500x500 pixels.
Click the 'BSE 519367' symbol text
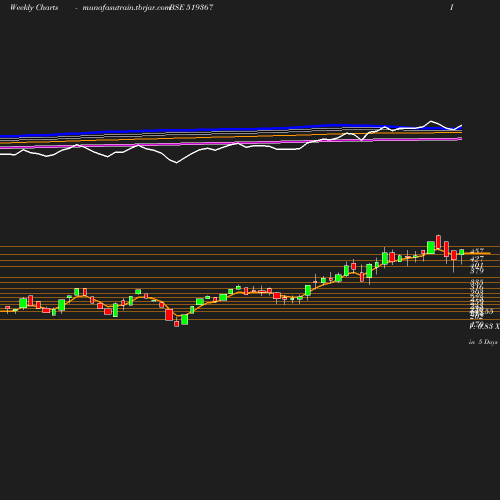click(x=191, y=7)
